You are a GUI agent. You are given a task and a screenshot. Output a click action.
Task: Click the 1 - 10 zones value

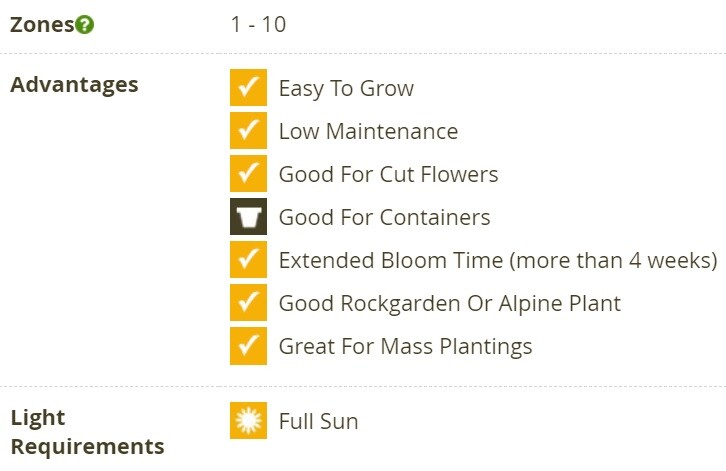(x=258, y=25)
